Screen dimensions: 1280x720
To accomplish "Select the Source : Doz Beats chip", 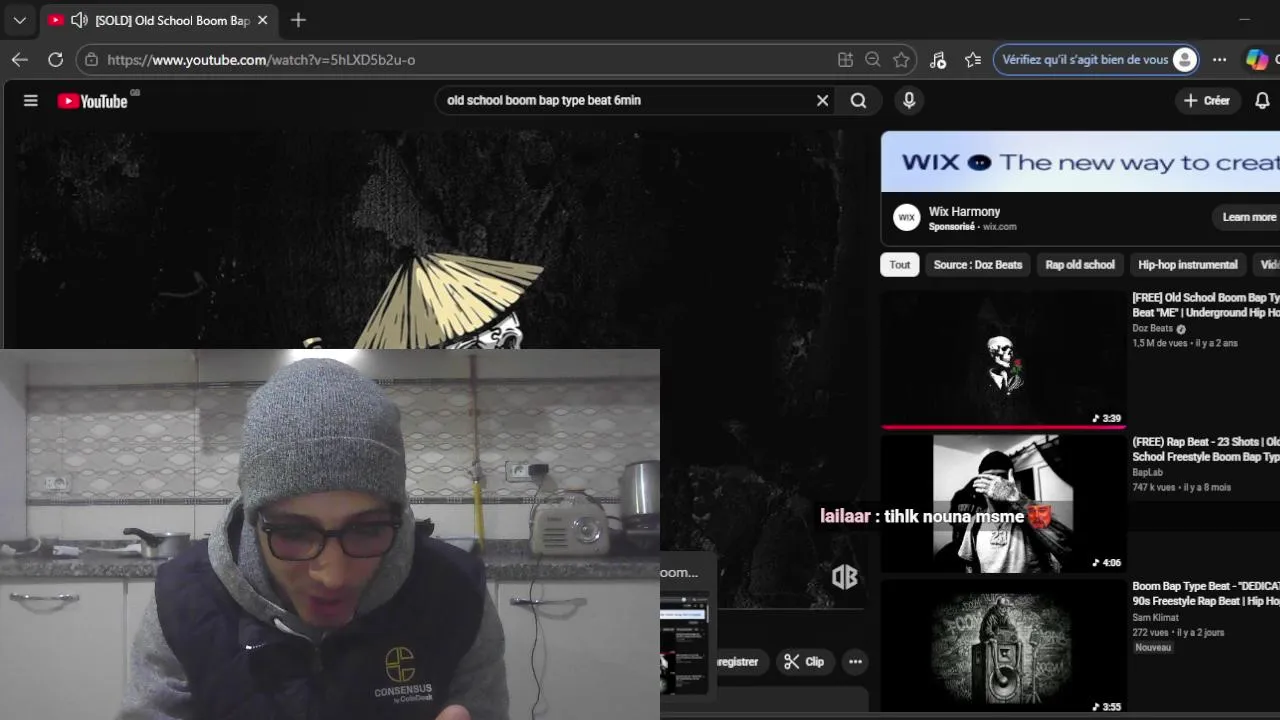I will (x=978, y=265).
